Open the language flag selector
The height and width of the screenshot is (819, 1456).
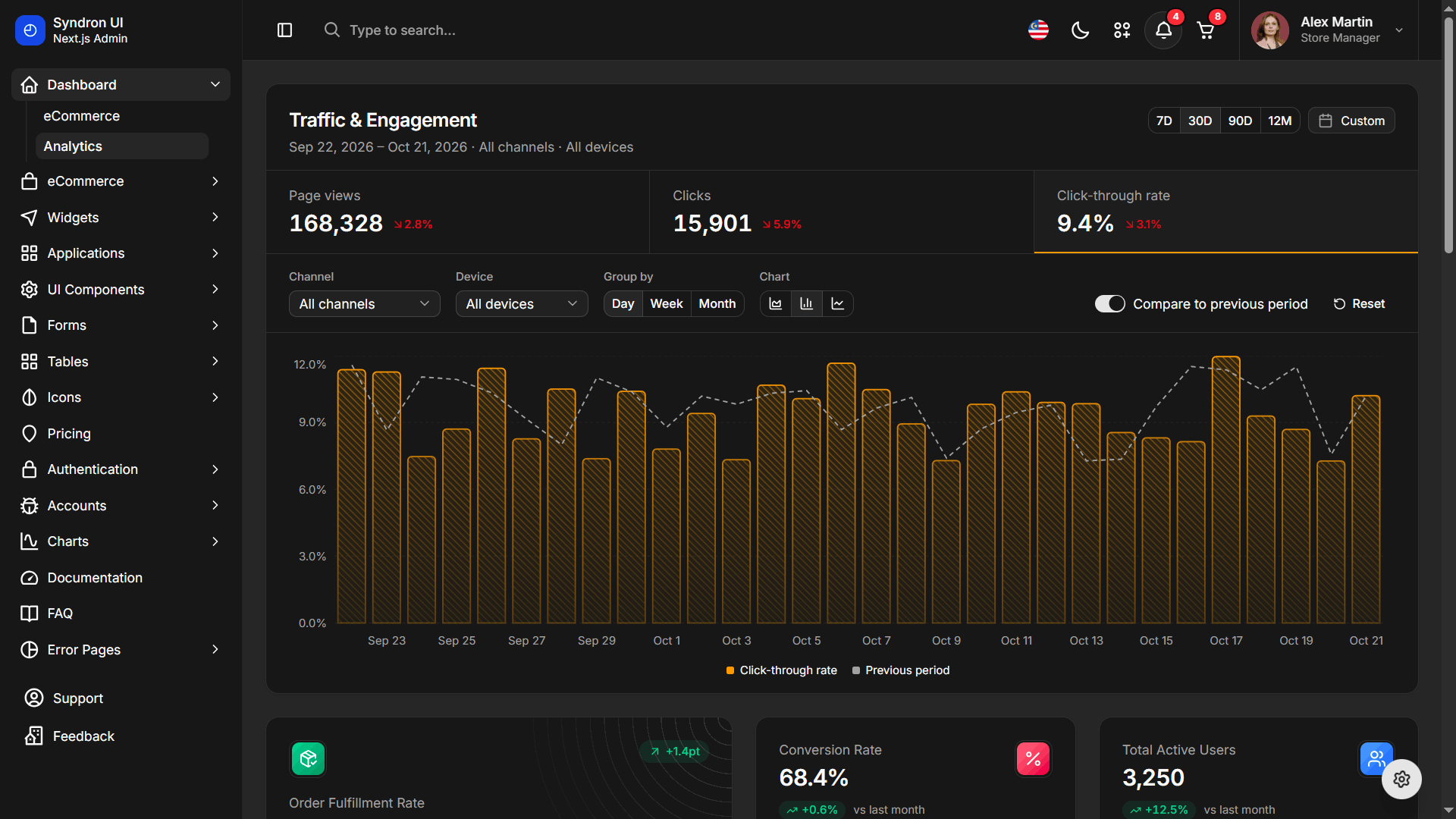pyautogui.click(x=1038, y=30)
